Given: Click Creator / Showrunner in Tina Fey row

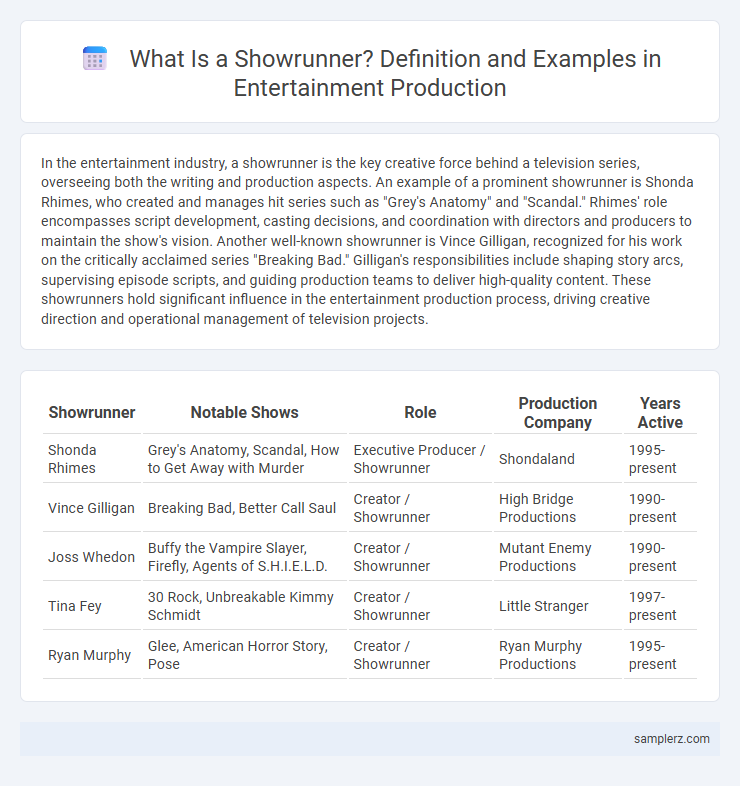Looking at the screenshot, I should coord(420,606).
